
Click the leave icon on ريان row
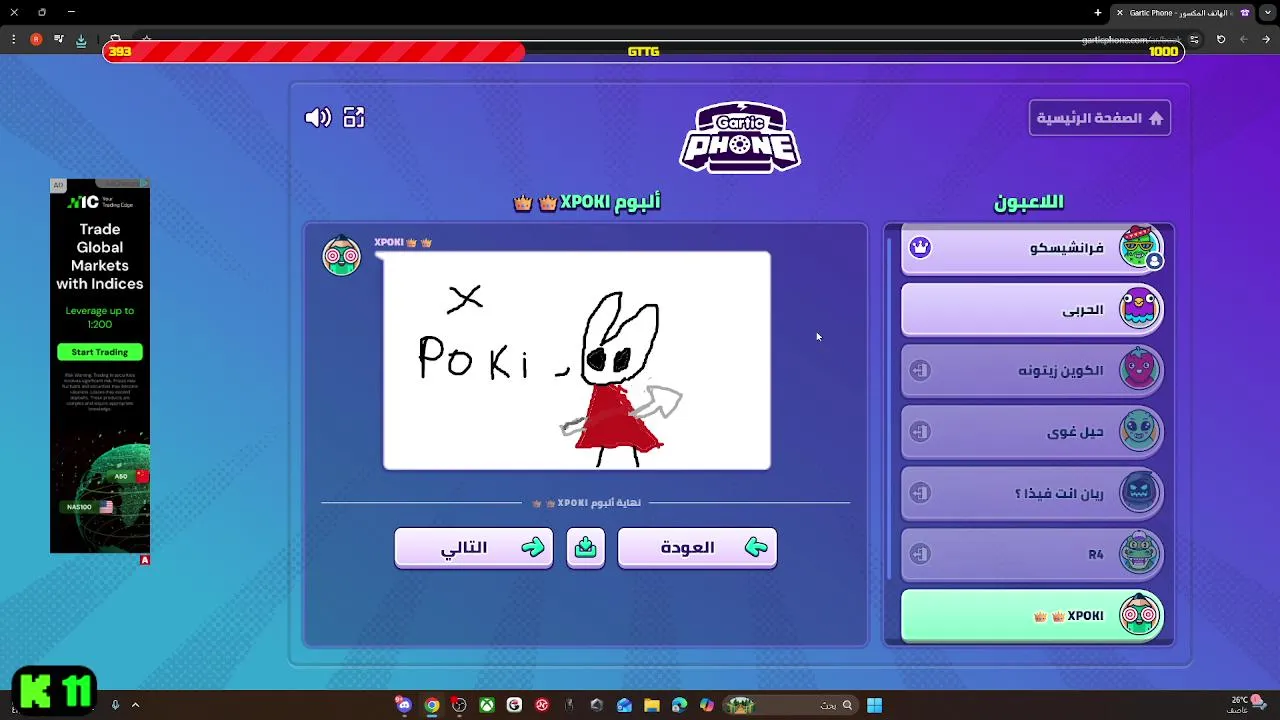[x=920, y=492]
